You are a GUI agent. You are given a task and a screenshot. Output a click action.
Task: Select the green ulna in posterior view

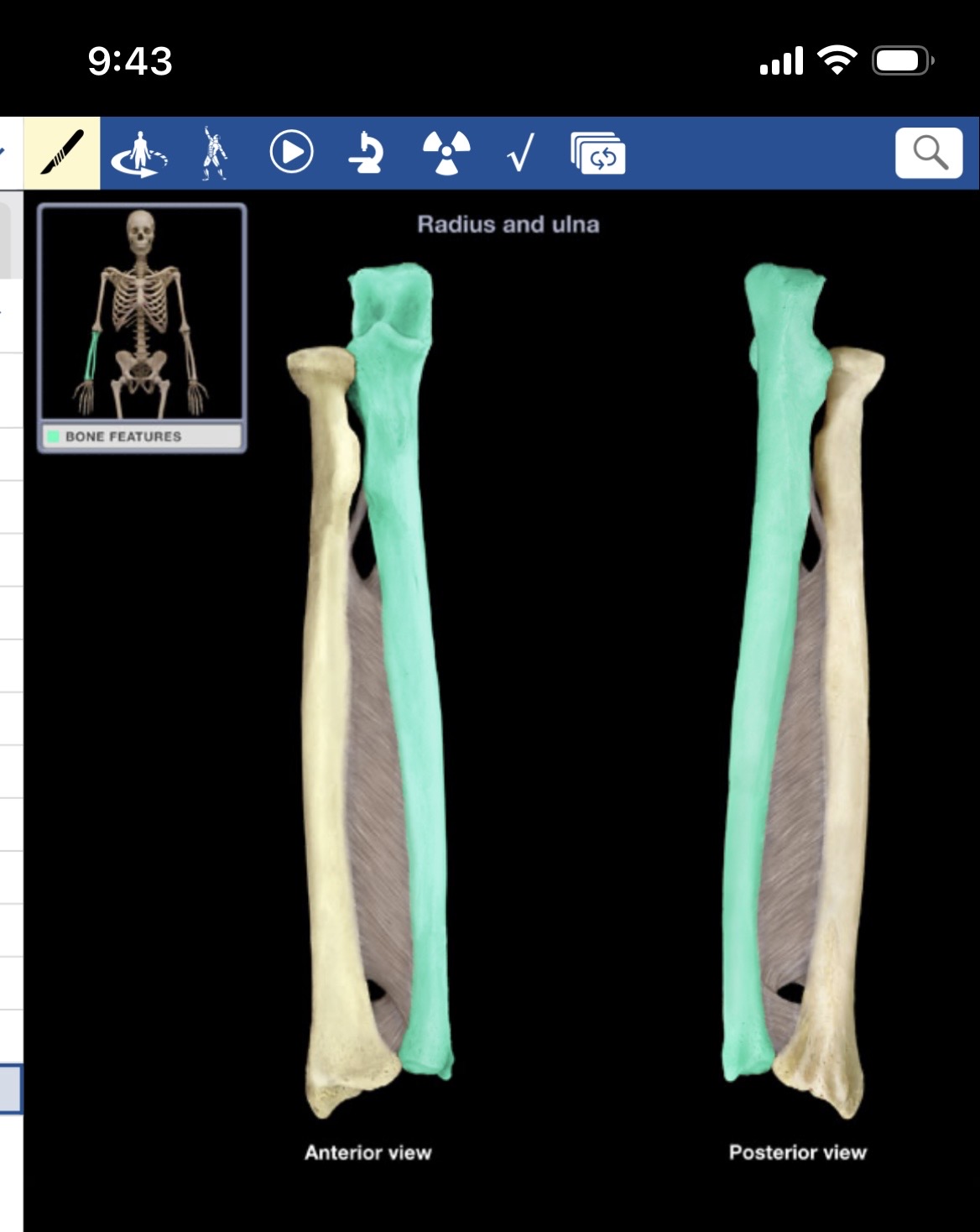tap(759, 671)
